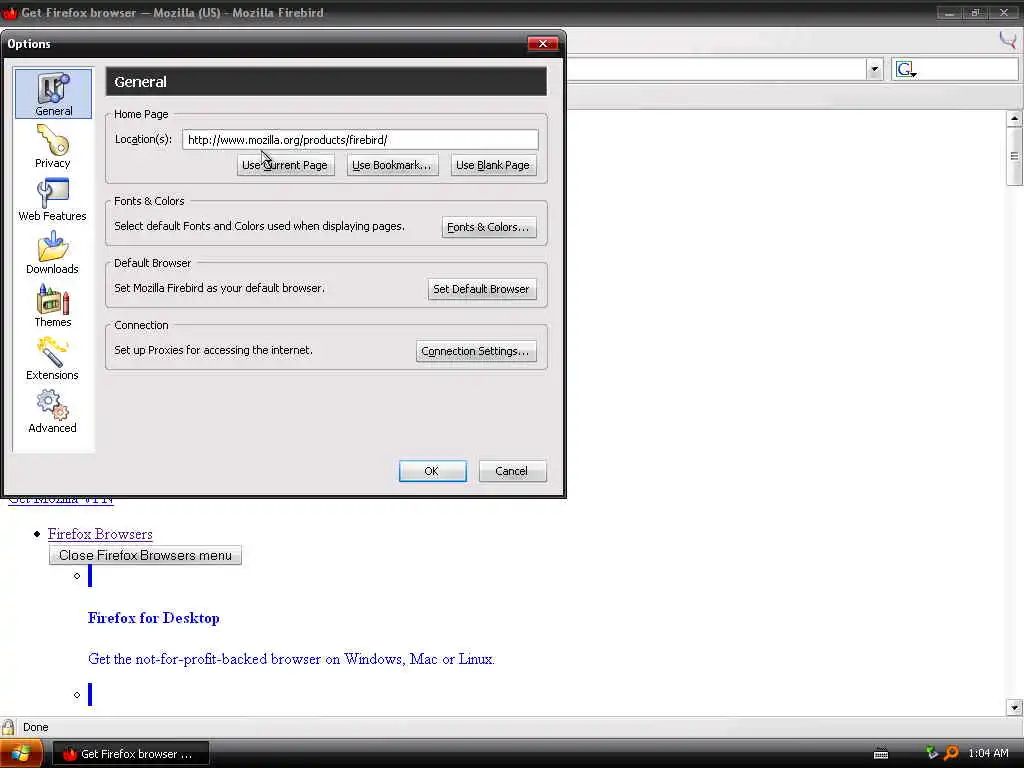
Task: Click the home page Location(s) field
Action: (x=360, y=140)
